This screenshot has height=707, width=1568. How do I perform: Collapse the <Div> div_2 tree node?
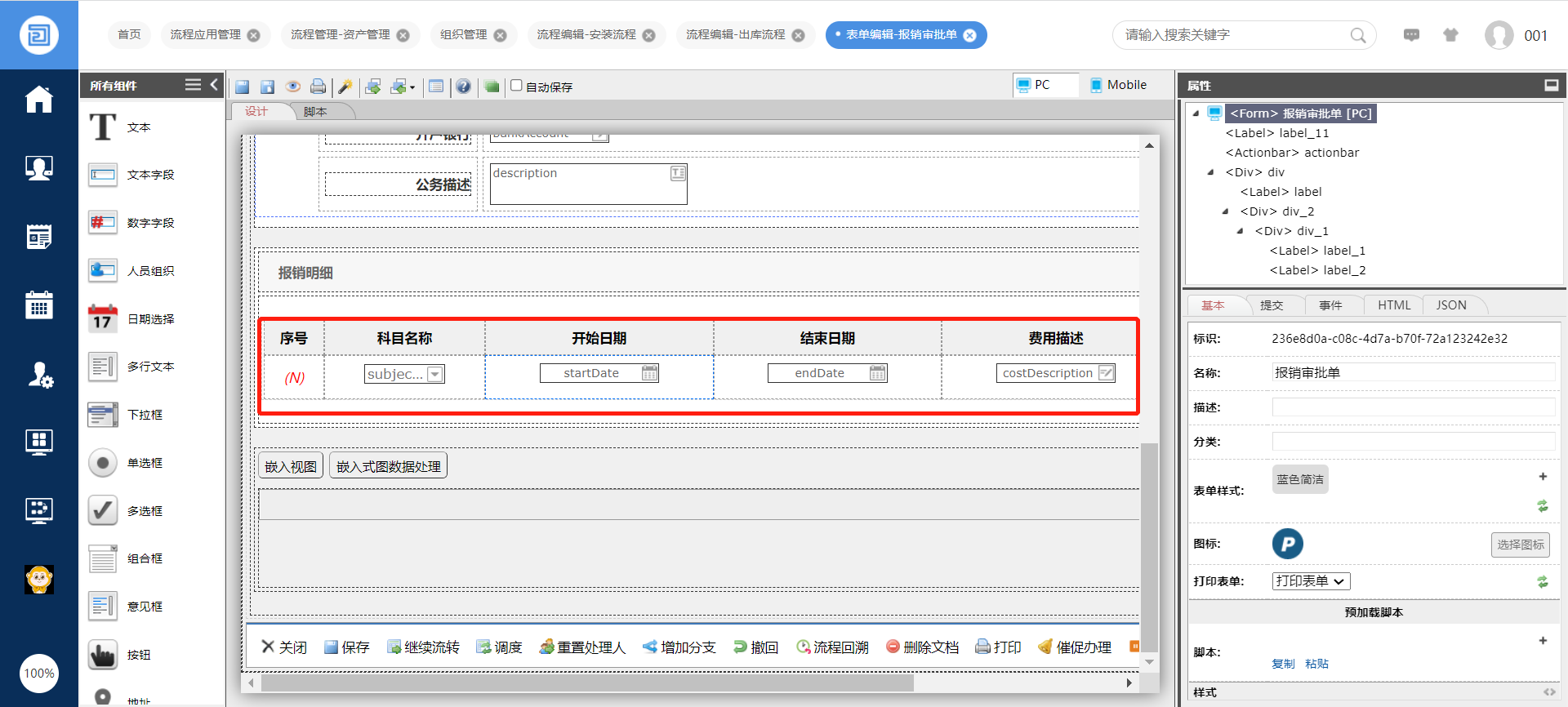pos(1225,211)
